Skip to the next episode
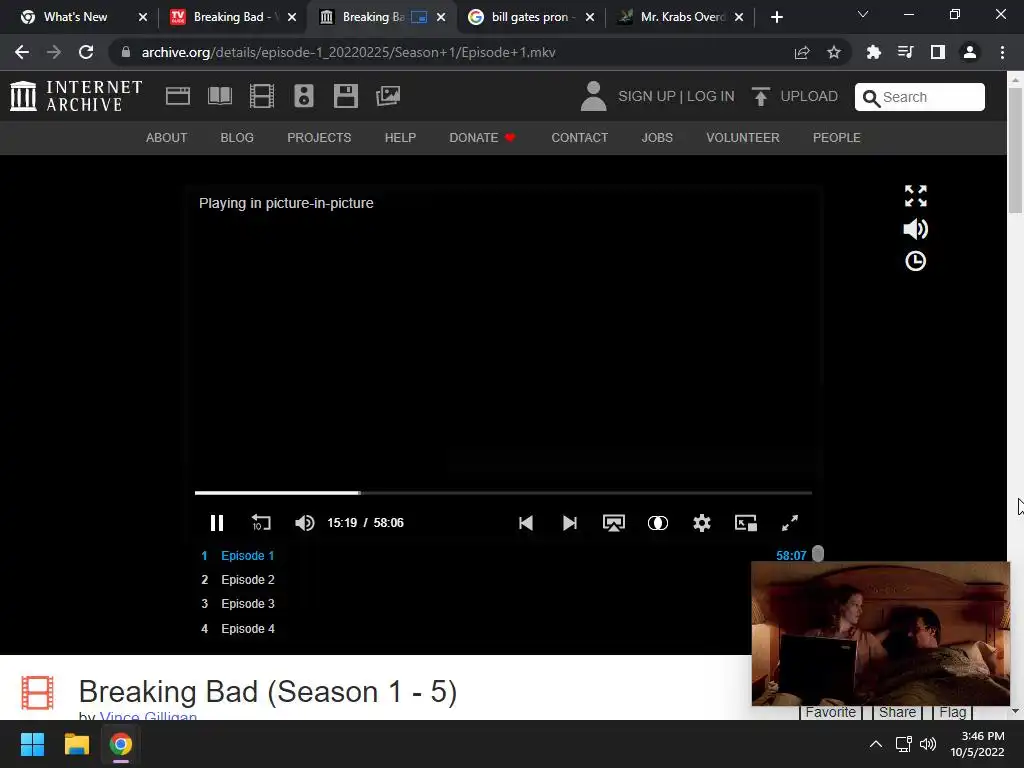Image resolution: width=1024 pixels, height=768 pixels. 569,523
